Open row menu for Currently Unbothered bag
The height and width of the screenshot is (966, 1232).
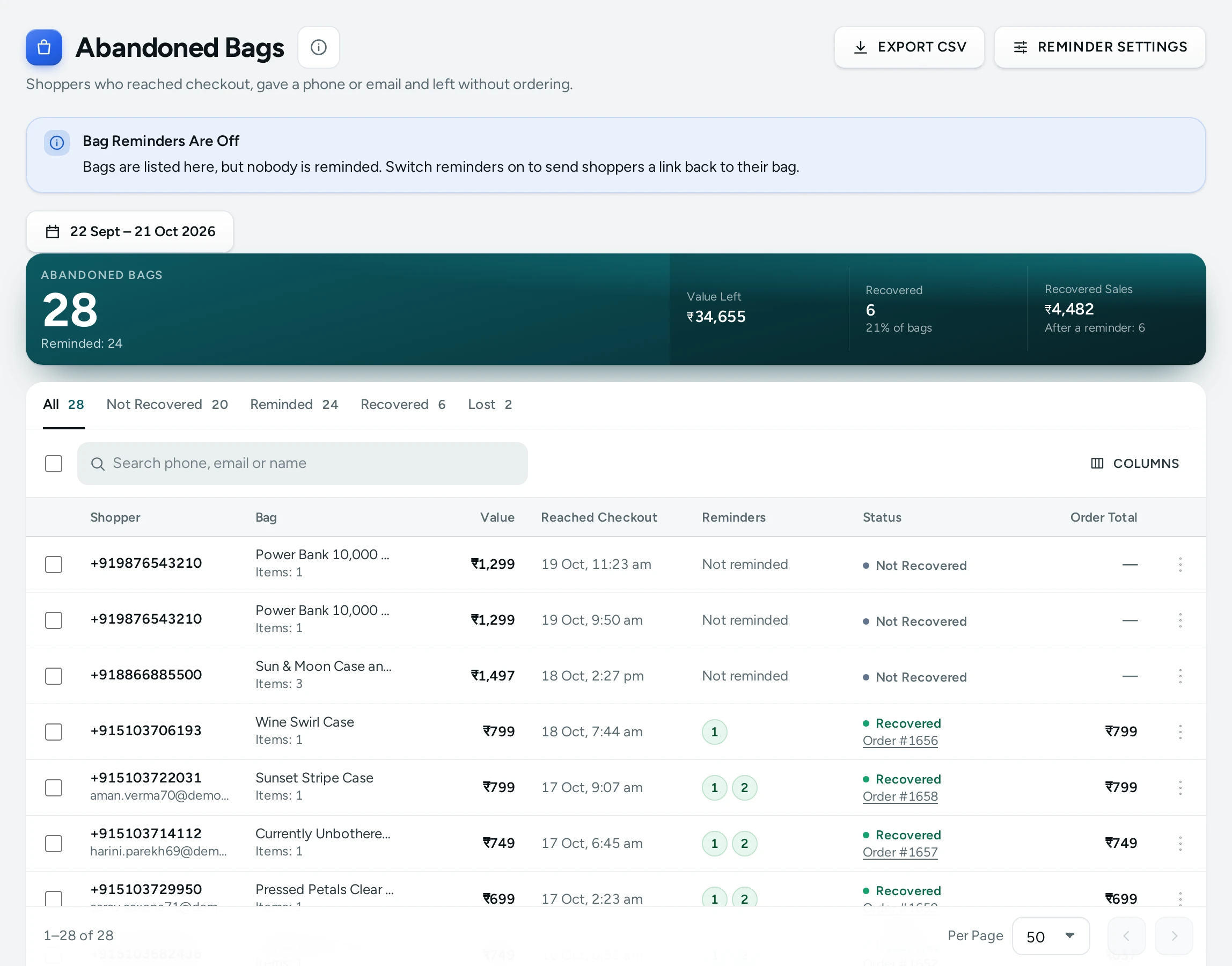pos(1180,843)
